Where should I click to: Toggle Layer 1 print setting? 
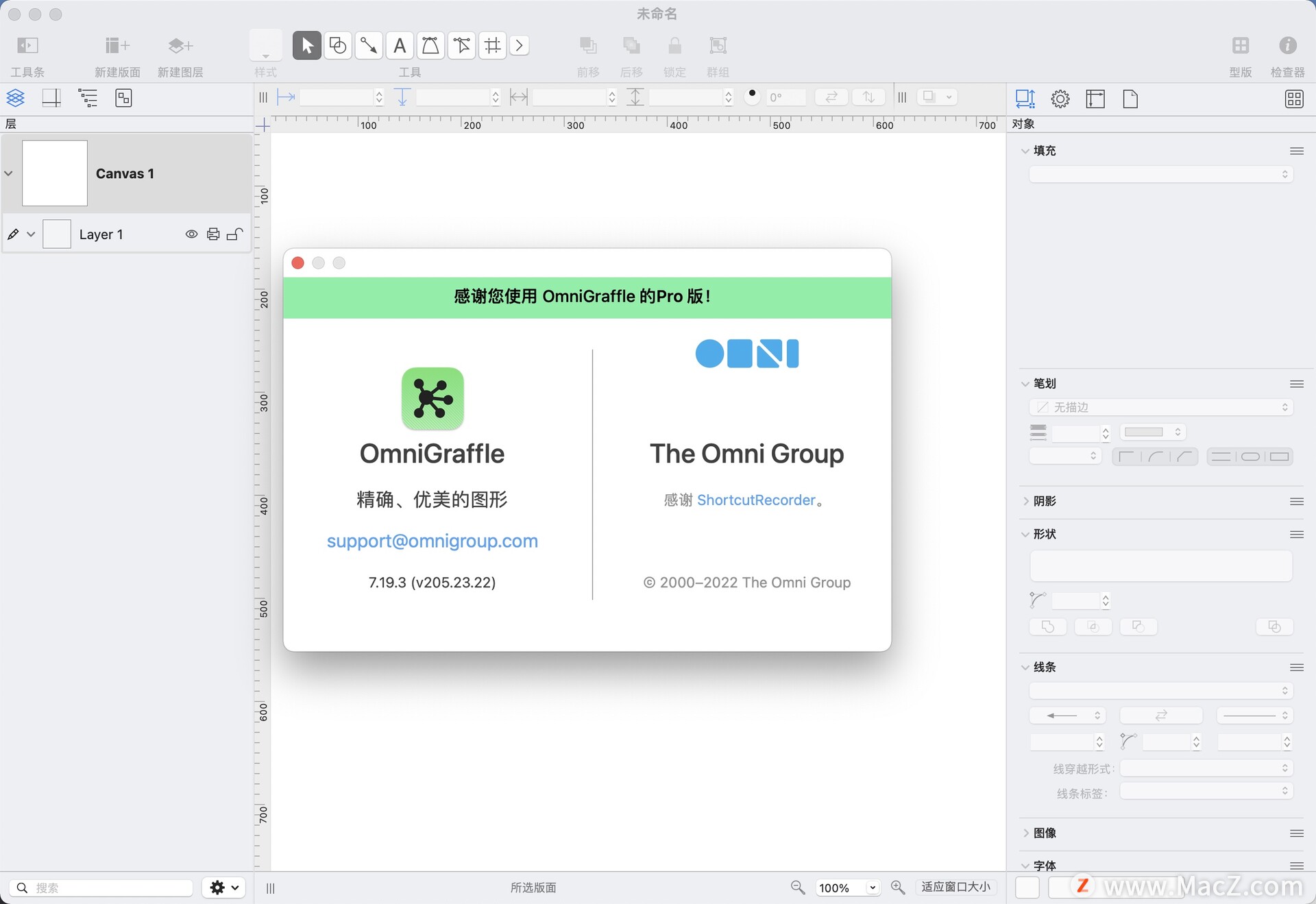[213, 234]
